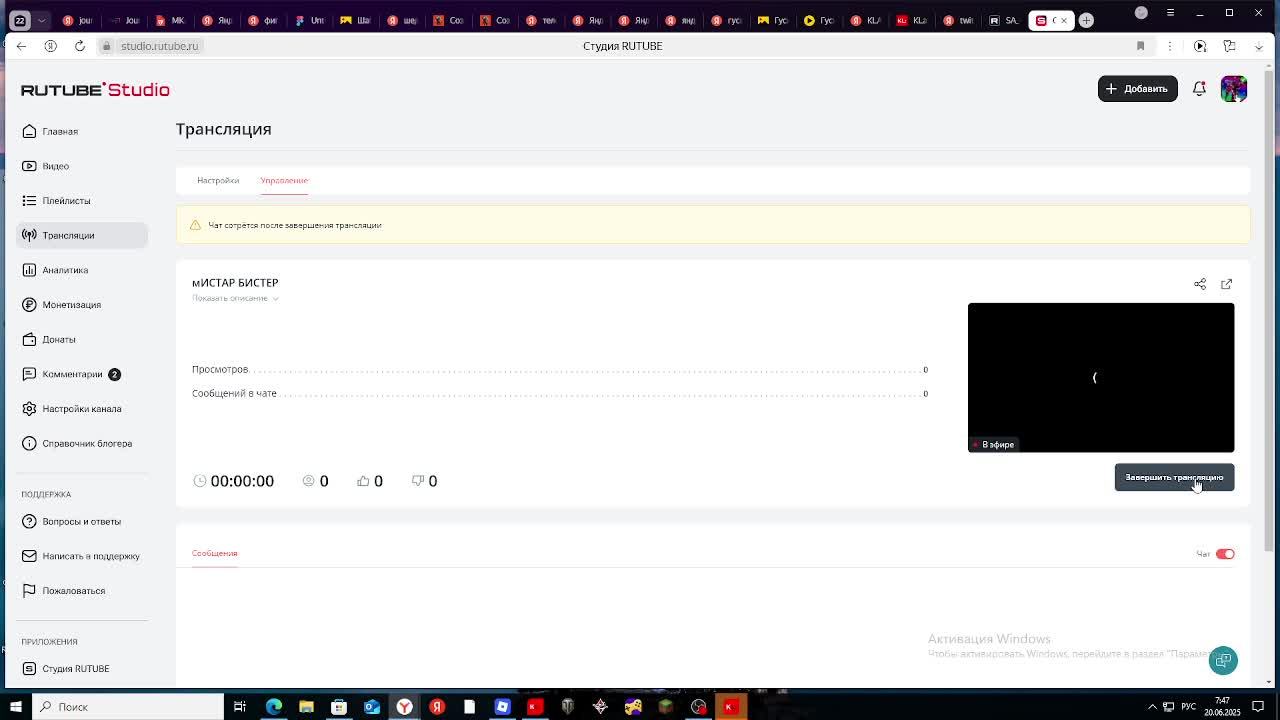Open the notifications bell icon
1280x720 pixels.
click(x=1199, y=89)
